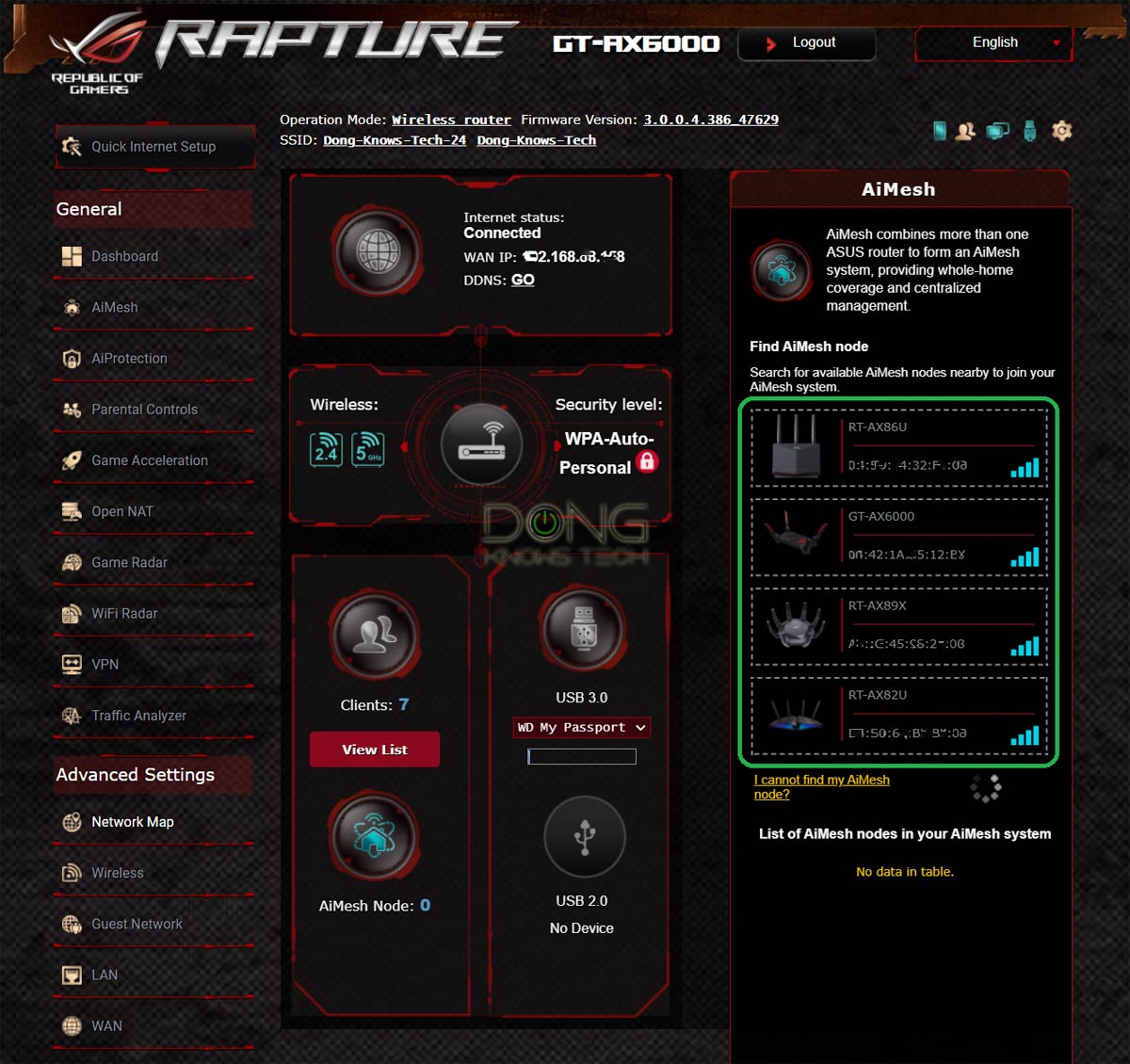Open the Game Acceleration section
1130x1064 pixels.
[149, 460]
